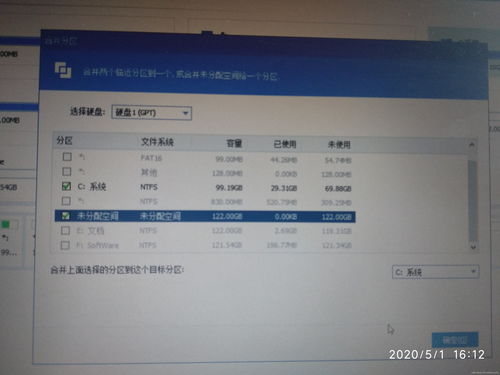Screen dimensions: 500x375
Task: Click the arrow of the 硬盘1 (GPT) combo box
Action: pos(186,113)
